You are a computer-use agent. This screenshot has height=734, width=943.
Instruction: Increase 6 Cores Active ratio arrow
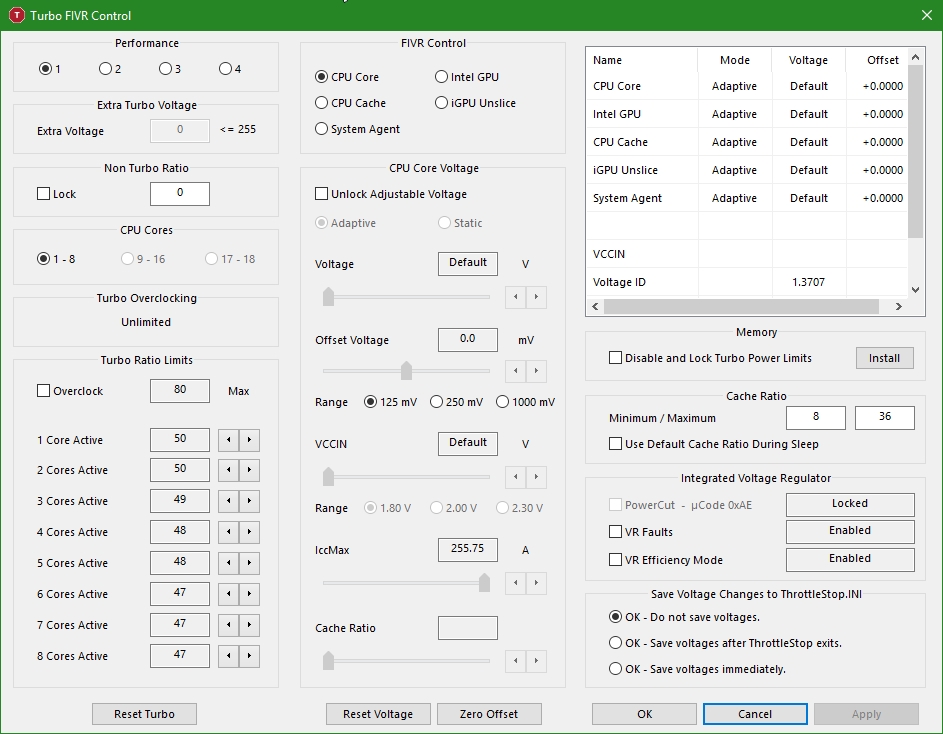click(x=249, y=594)
